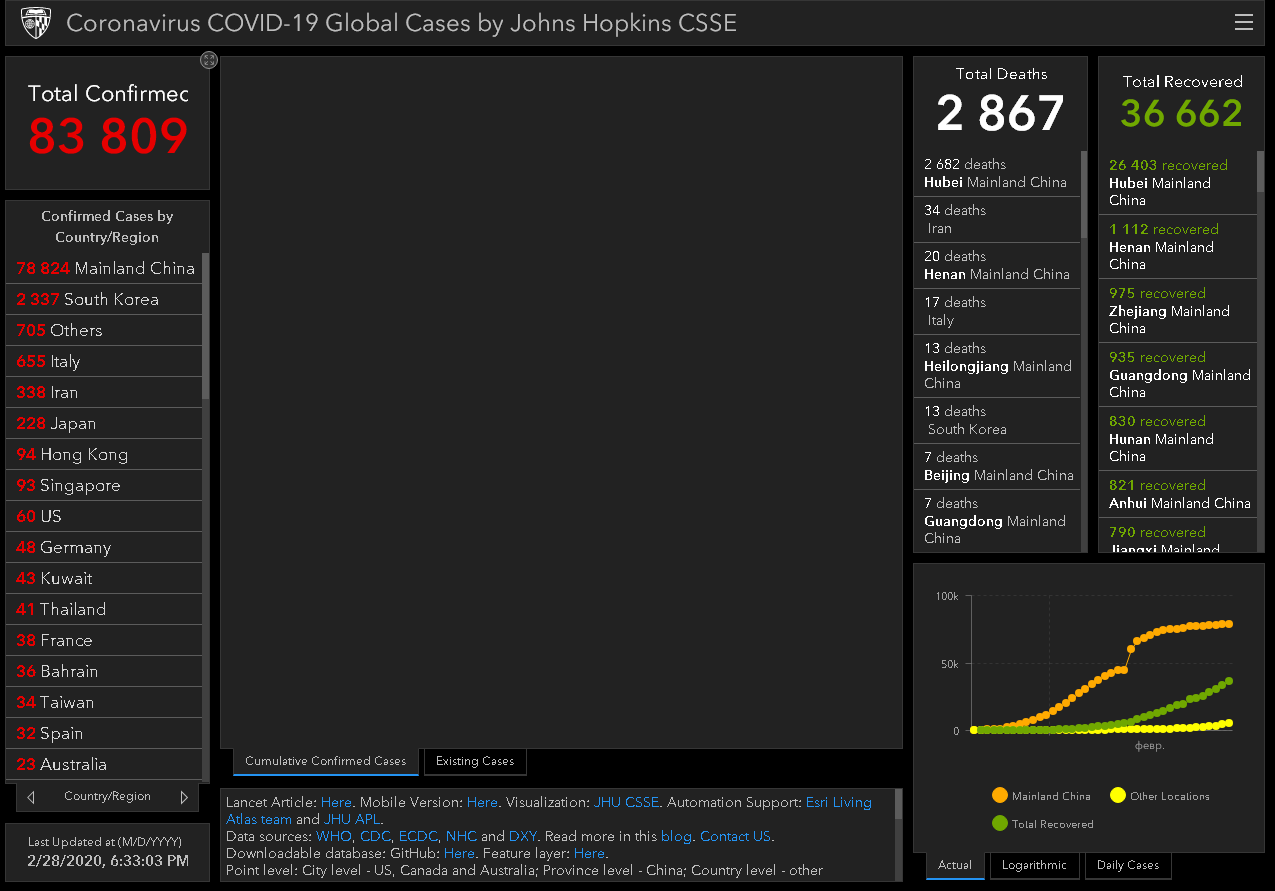Open the ECDC data source link
This screenshot has height=891, width=1275.
pyautogui.click(x=418, y=836)
